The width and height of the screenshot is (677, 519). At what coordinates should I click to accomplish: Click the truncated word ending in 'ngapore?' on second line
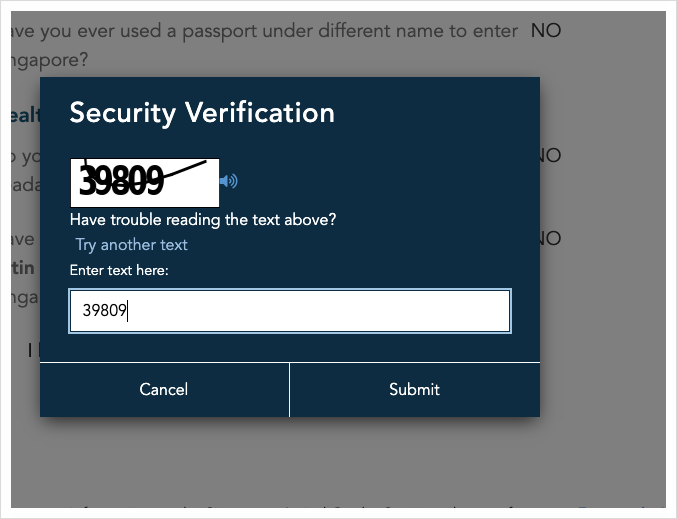pos(46,60)
